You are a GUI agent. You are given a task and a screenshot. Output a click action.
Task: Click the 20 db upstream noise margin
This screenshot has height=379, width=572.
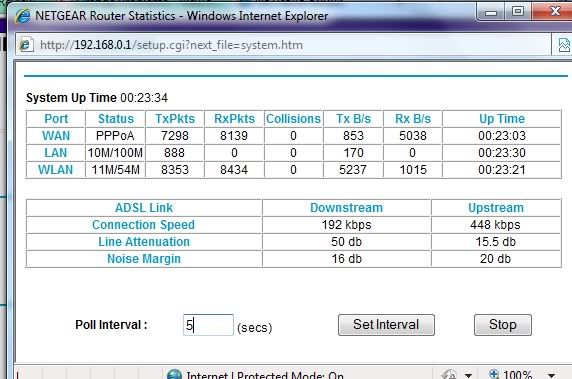click(x=495, y=259)
